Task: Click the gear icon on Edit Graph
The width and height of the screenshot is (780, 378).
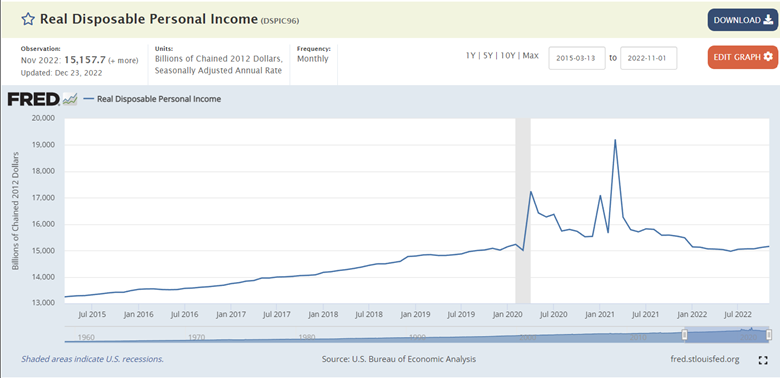Action: pyautogui.click(x=768, y=56)
